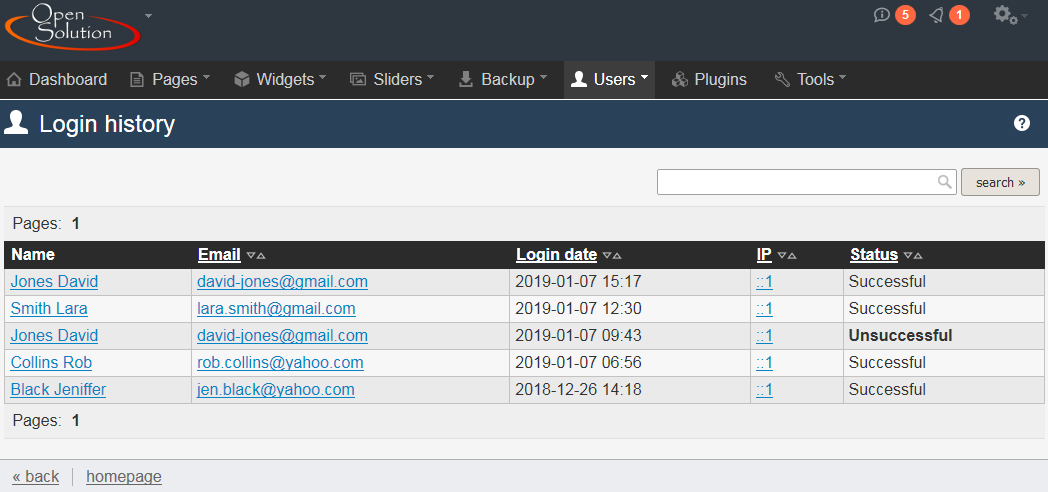1048x492 pixels.
Task: Go to the Plugins menu item
Action: point(709,80)
